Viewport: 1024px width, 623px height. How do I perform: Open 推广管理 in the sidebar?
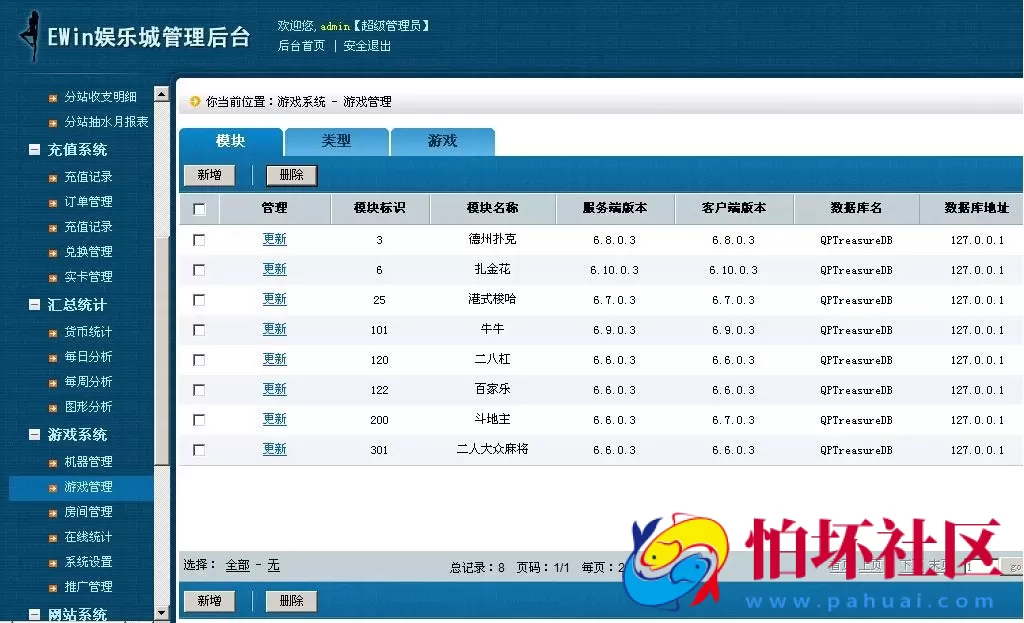click(x=89, y=586)
